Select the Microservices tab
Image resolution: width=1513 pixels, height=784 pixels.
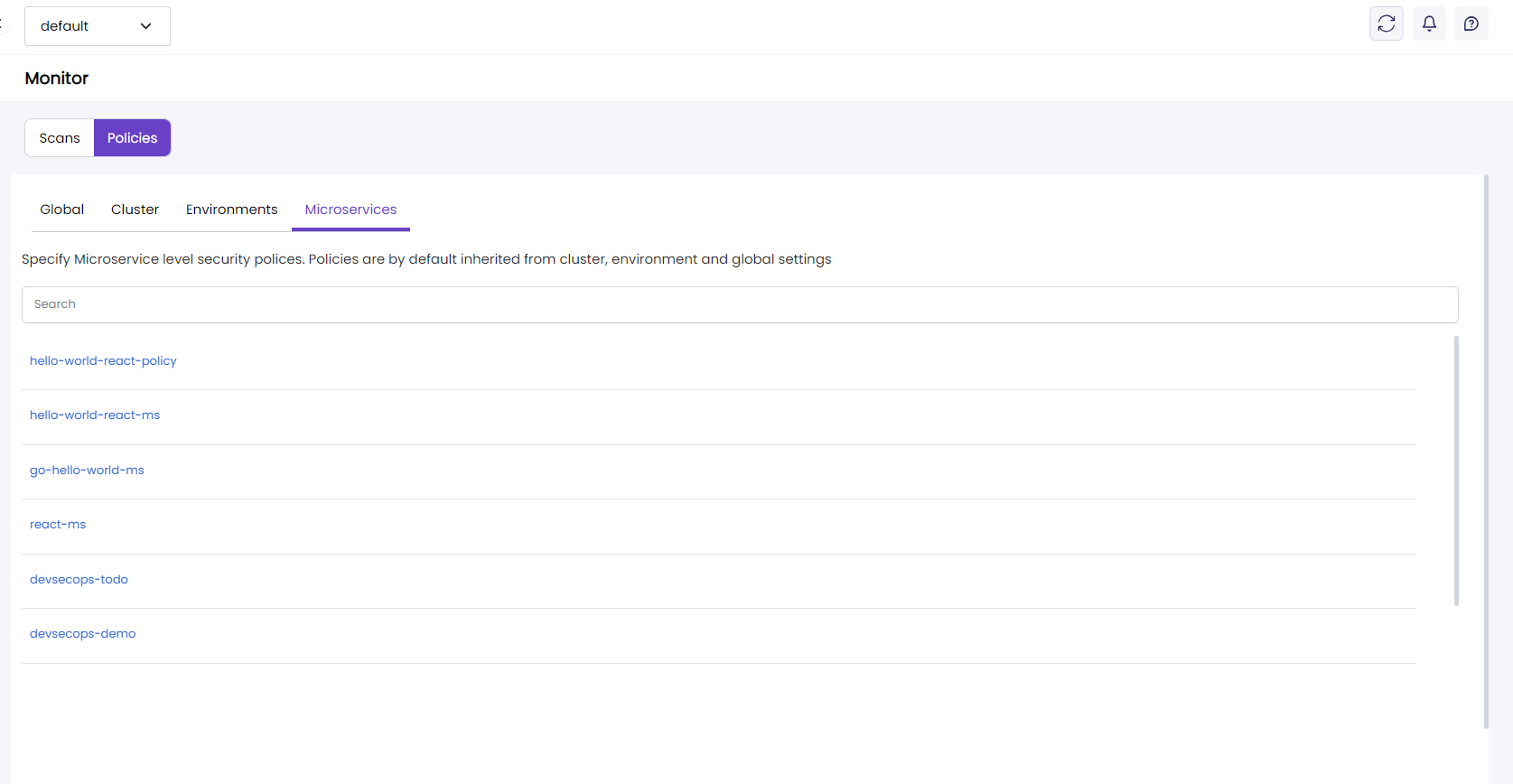pos(350,210)
